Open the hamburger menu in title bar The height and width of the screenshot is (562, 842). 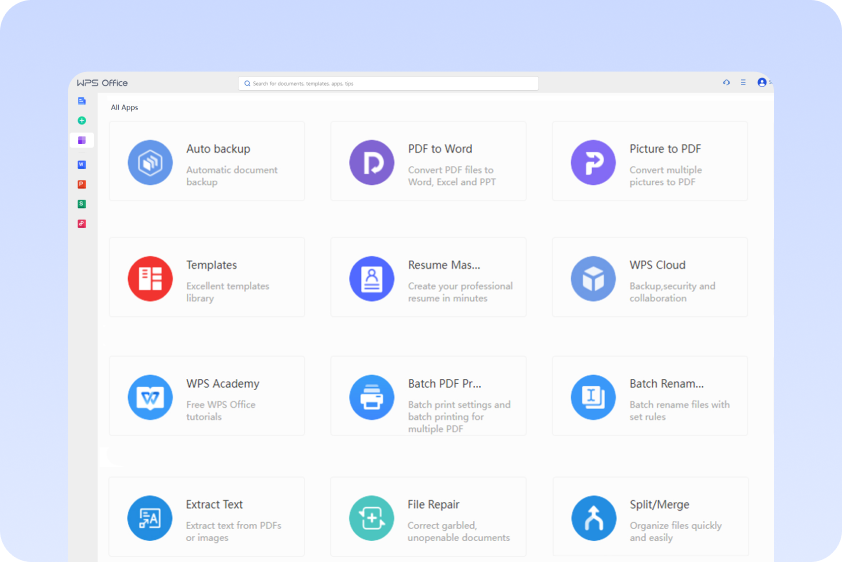click(x=743, y=83)
